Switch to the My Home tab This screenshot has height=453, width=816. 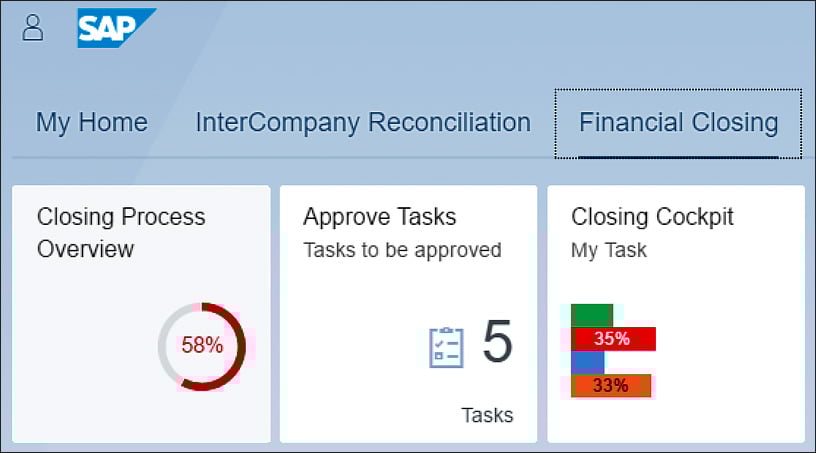click(92, 123)
